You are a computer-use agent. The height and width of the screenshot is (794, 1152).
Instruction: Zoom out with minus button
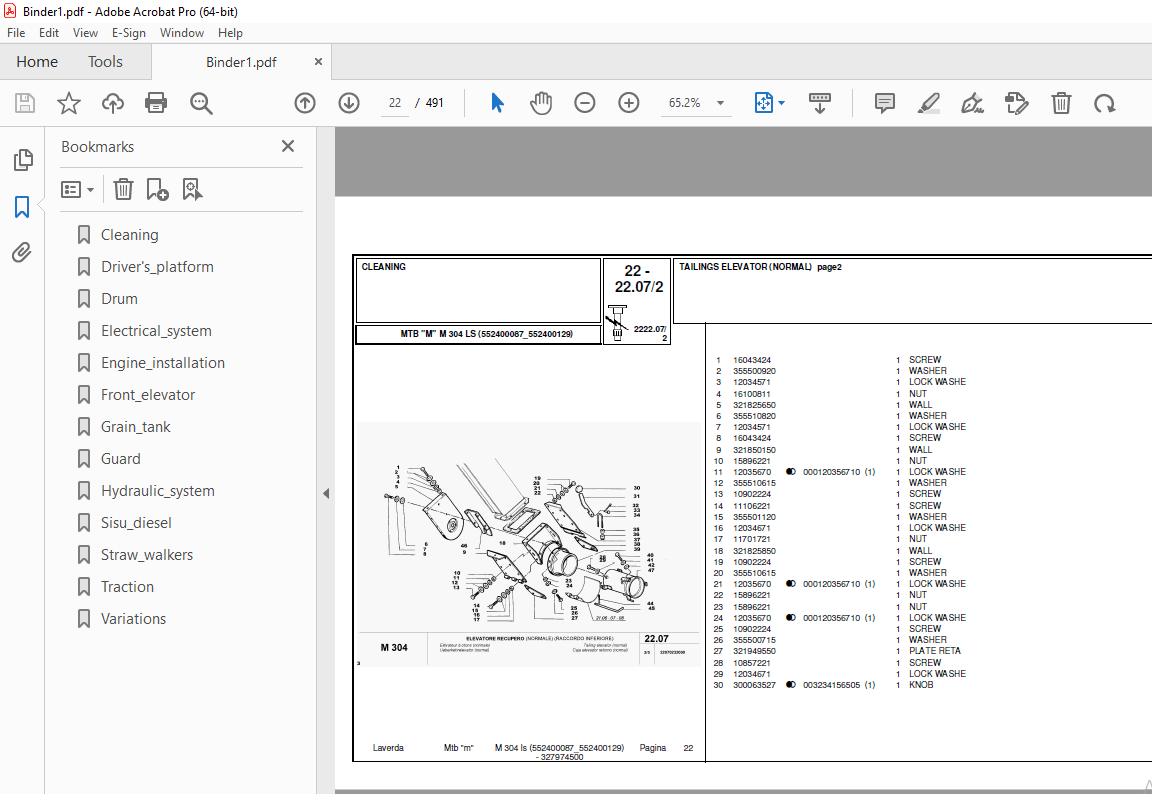585,103
